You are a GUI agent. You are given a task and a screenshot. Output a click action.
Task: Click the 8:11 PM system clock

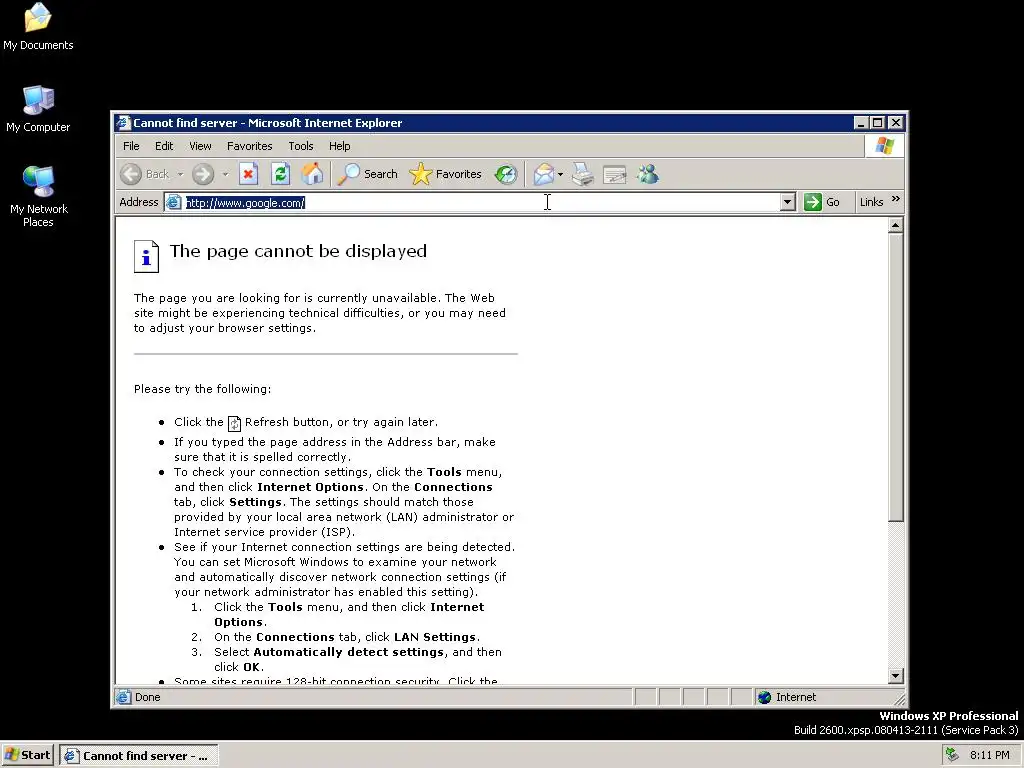(989, 756)
